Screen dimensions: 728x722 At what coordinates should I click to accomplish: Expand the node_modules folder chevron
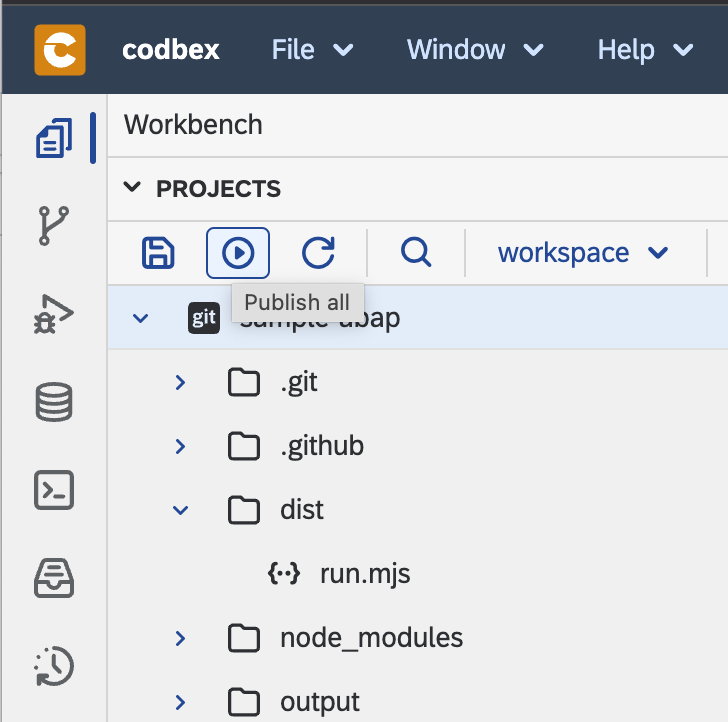coord(180,639)
